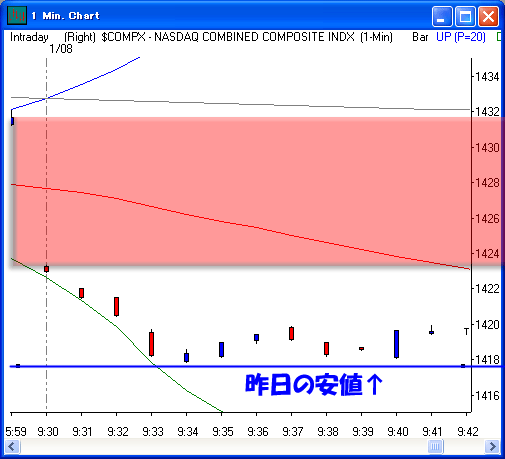
Task: Click the 9:41 time axis label
Action: point(432,432)
